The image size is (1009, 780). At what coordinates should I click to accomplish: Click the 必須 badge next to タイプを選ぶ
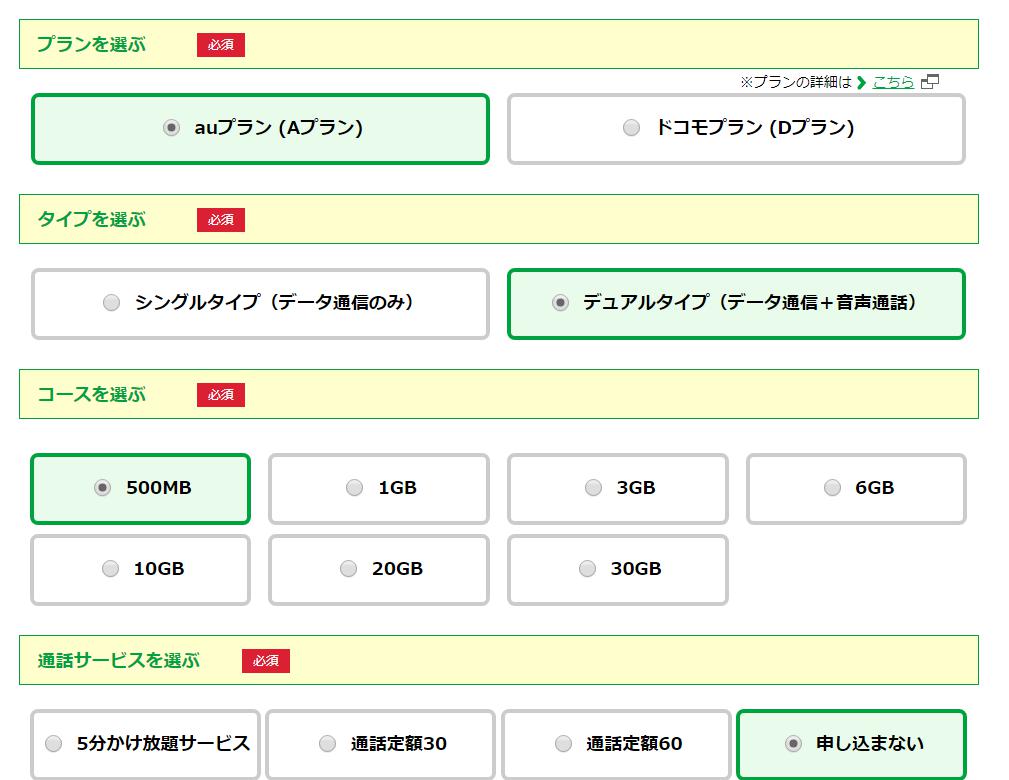pyautogui.click(x=221, y=220)
